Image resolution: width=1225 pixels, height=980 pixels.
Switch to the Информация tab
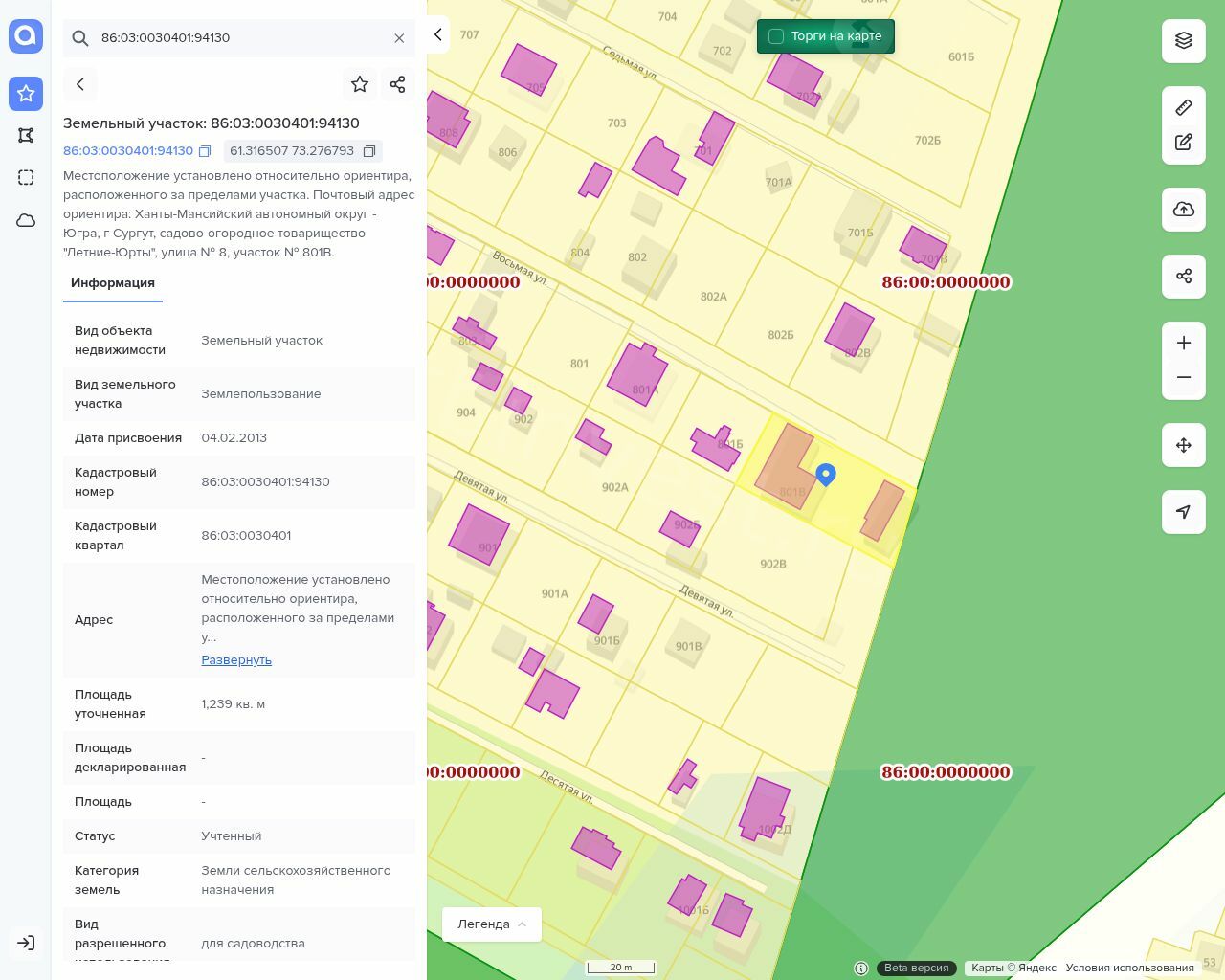tap(113, 283)
